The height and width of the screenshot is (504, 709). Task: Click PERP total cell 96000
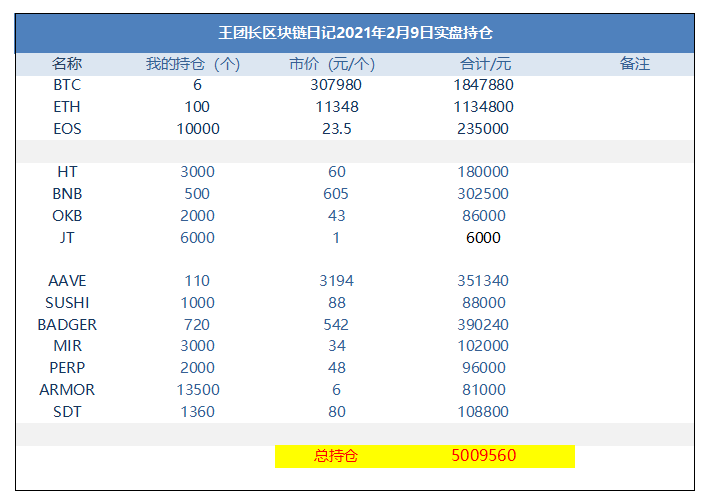[484, 368]
